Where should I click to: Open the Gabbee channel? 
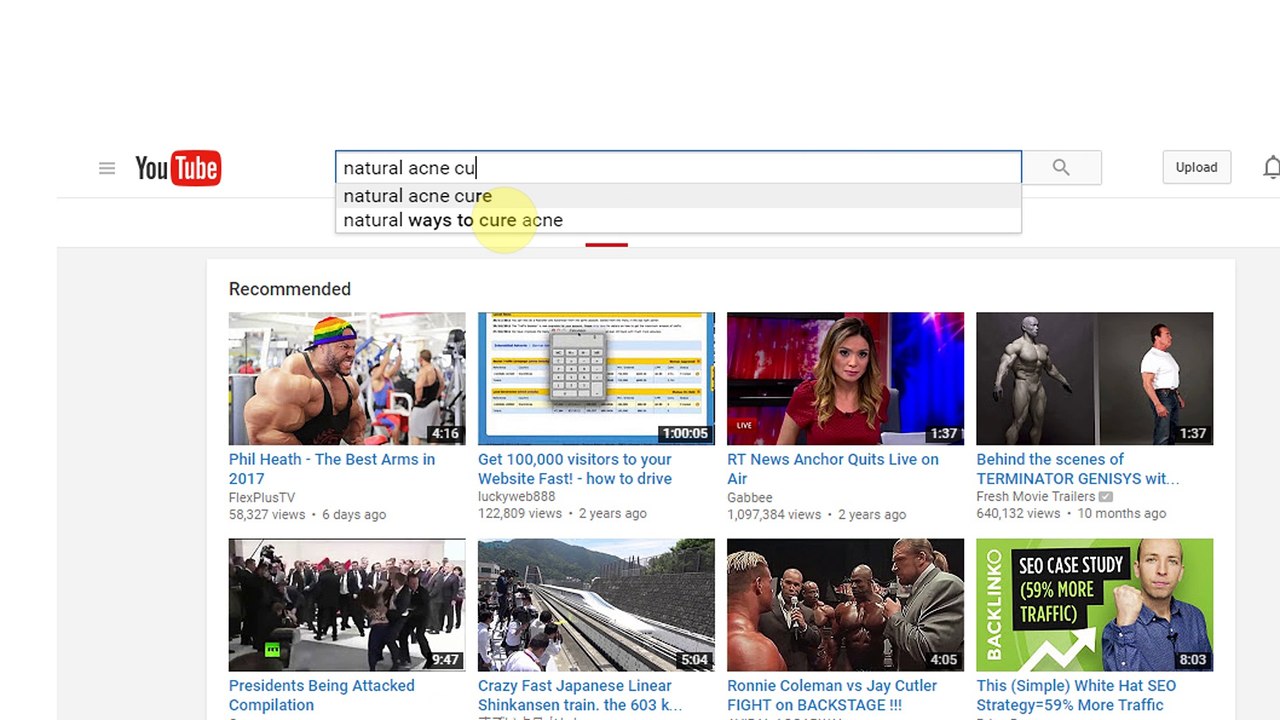click(x=750, y=497)
